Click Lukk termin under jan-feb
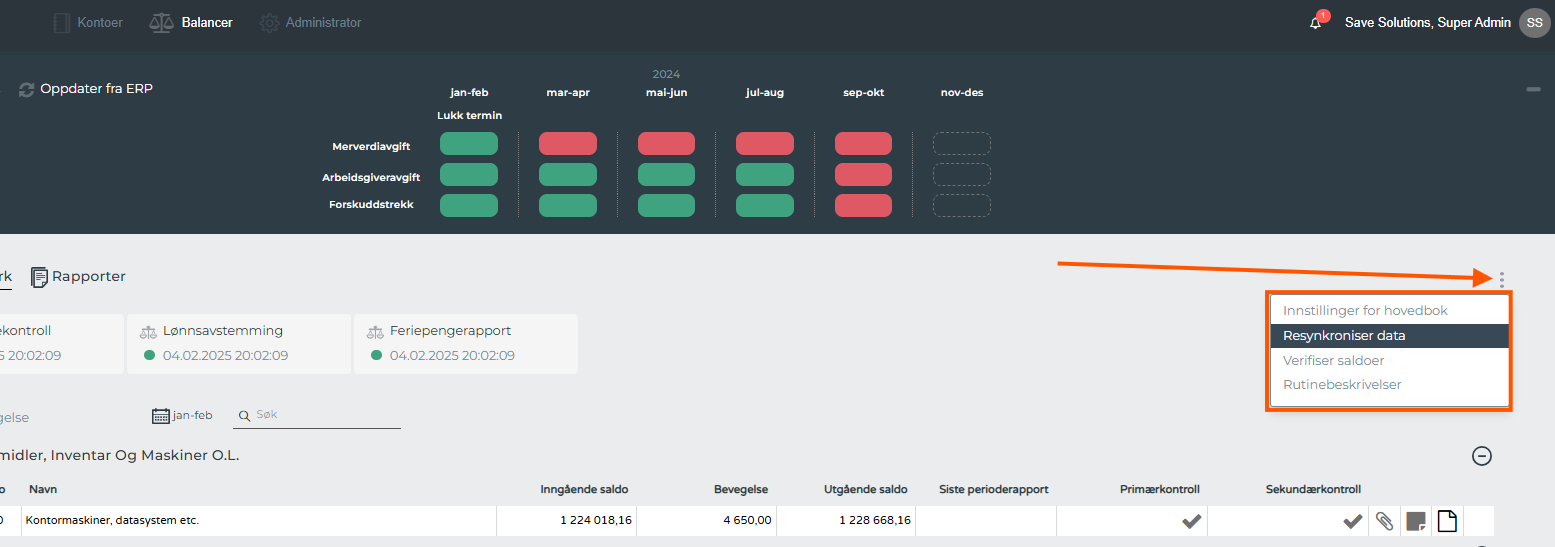Screen dimensions: 1555x547 tap(469, 115)
